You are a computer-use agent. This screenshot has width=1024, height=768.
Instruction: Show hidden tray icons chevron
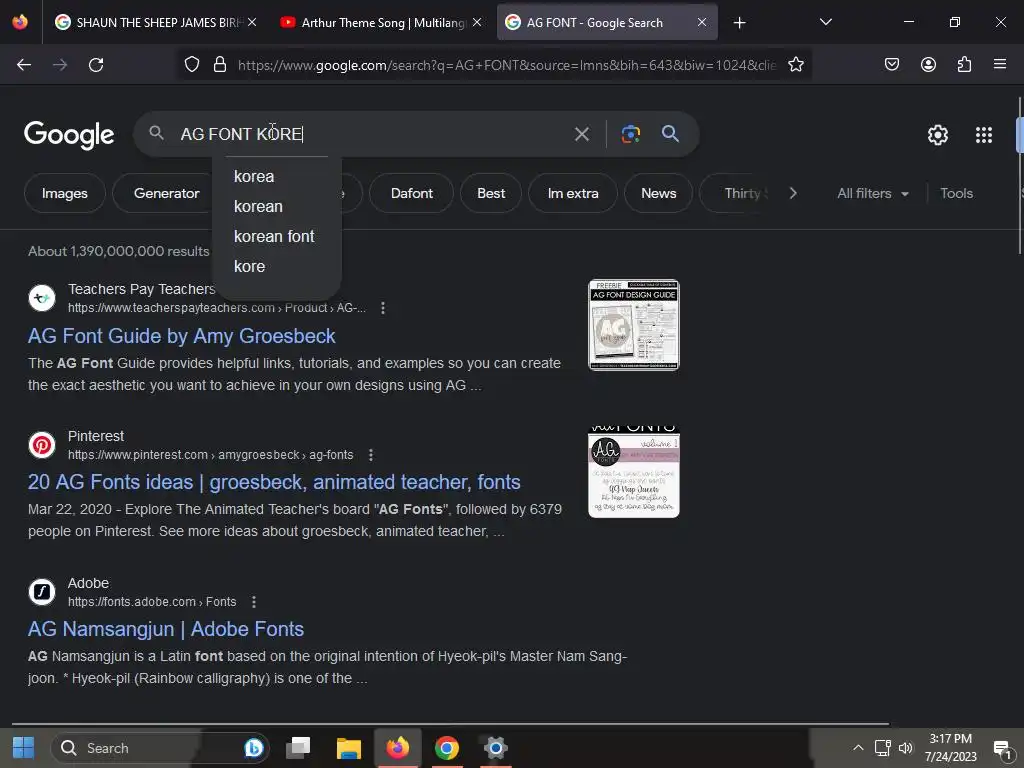[x=858, y=748]
